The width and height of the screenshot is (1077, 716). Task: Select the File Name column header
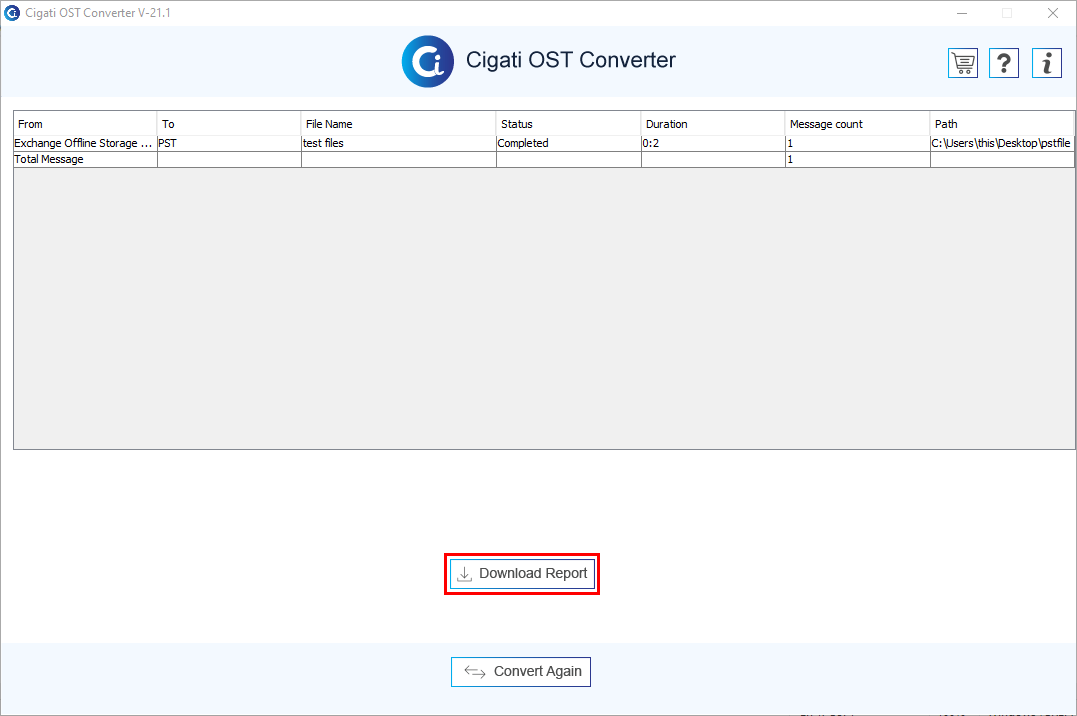pos(398,124)
